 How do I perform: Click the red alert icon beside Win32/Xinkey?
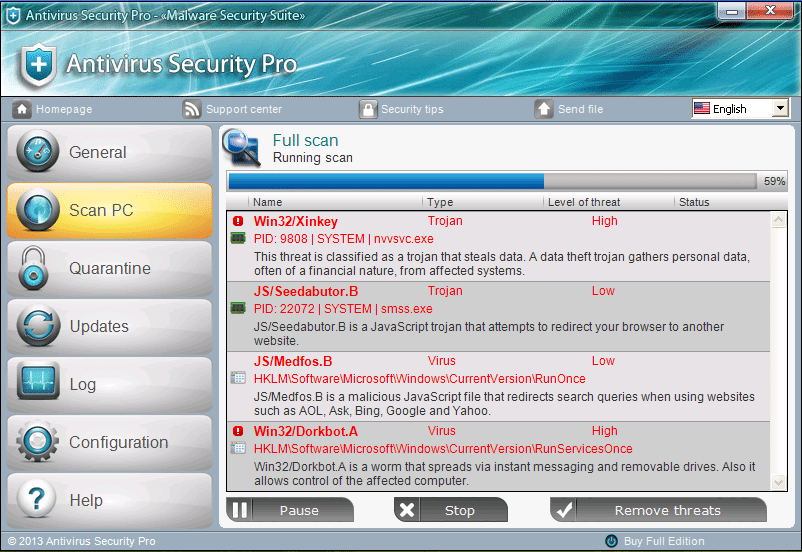click(x=238, y=221)
